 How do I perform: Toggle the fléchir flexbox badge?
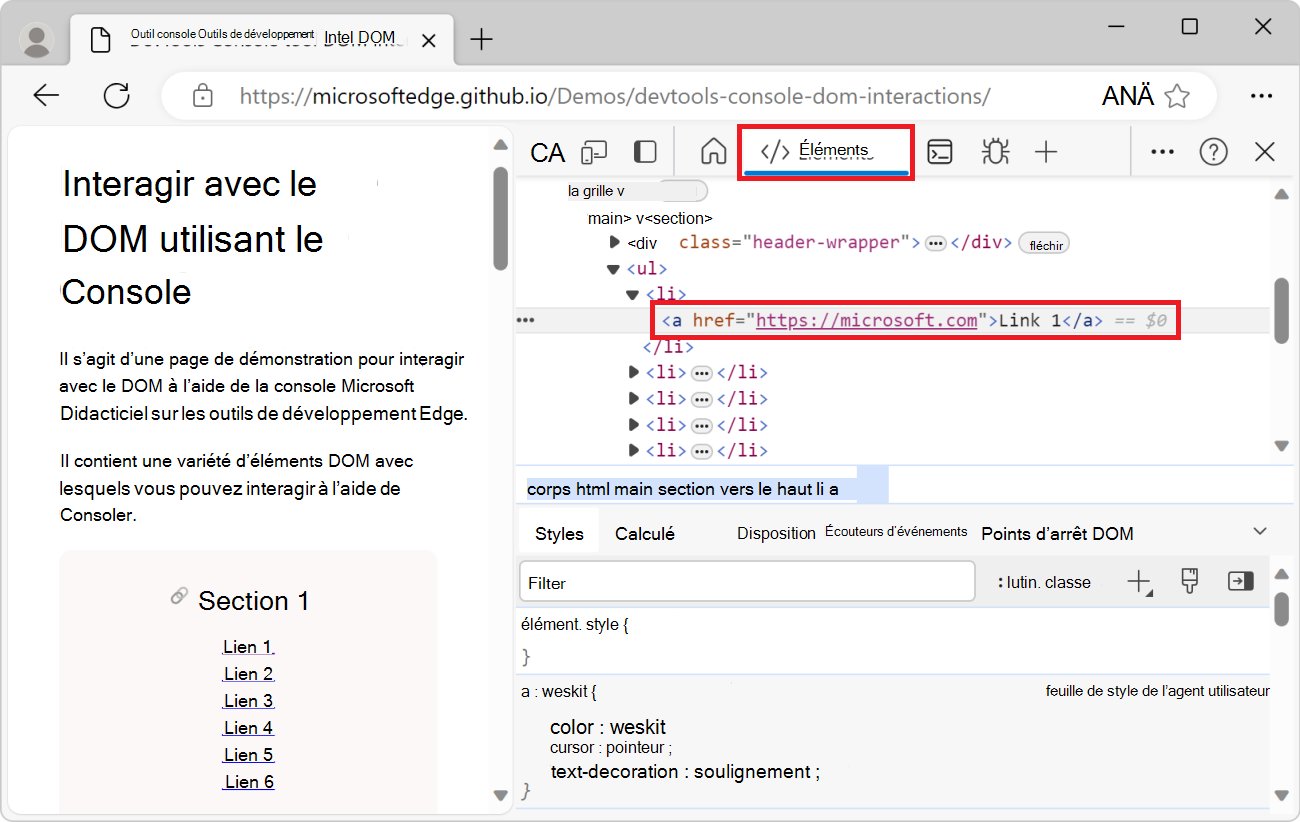pyautogui.click(x=1043, y=242)
